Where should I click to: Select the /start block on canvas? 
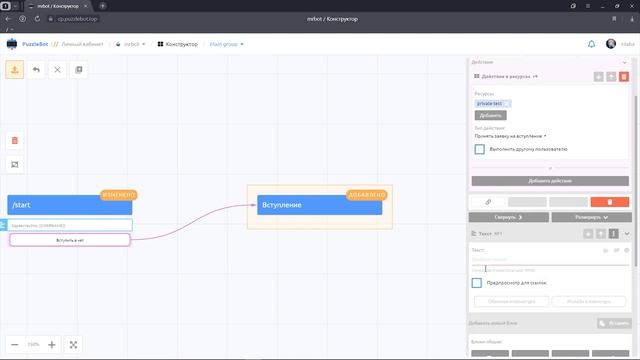pos(70,205)
